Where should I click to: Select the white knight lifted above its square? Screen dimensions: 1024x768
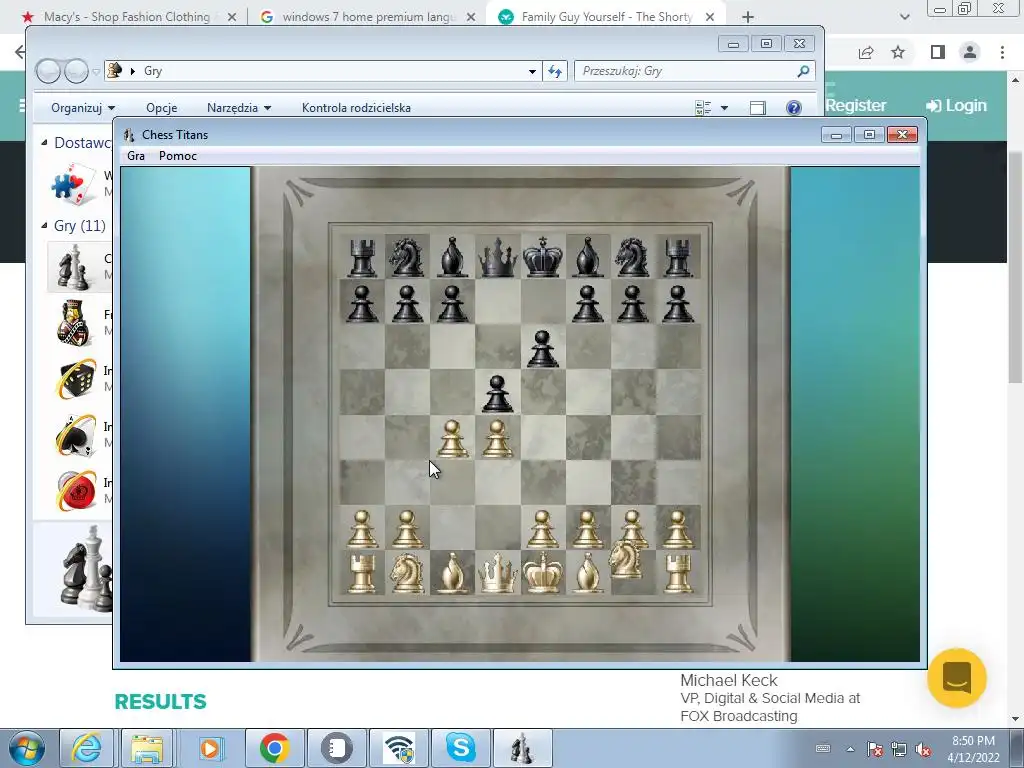(625, 560)
